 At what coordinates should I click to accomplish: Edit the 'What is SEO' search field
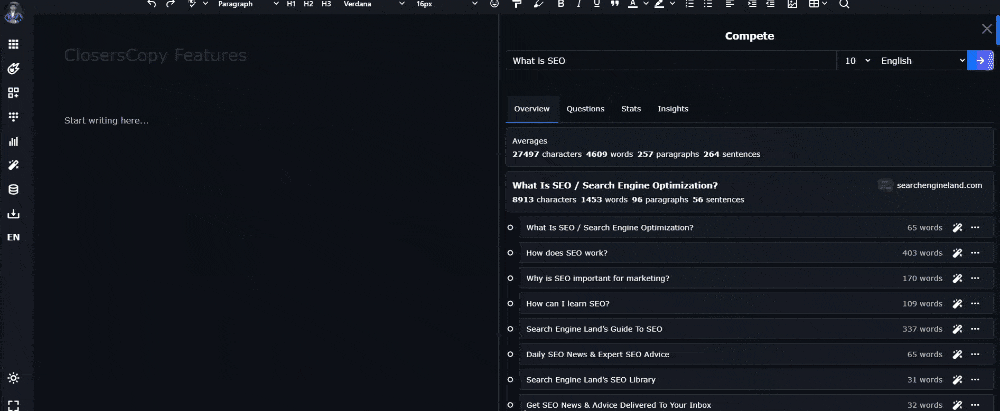coord(671,61)
